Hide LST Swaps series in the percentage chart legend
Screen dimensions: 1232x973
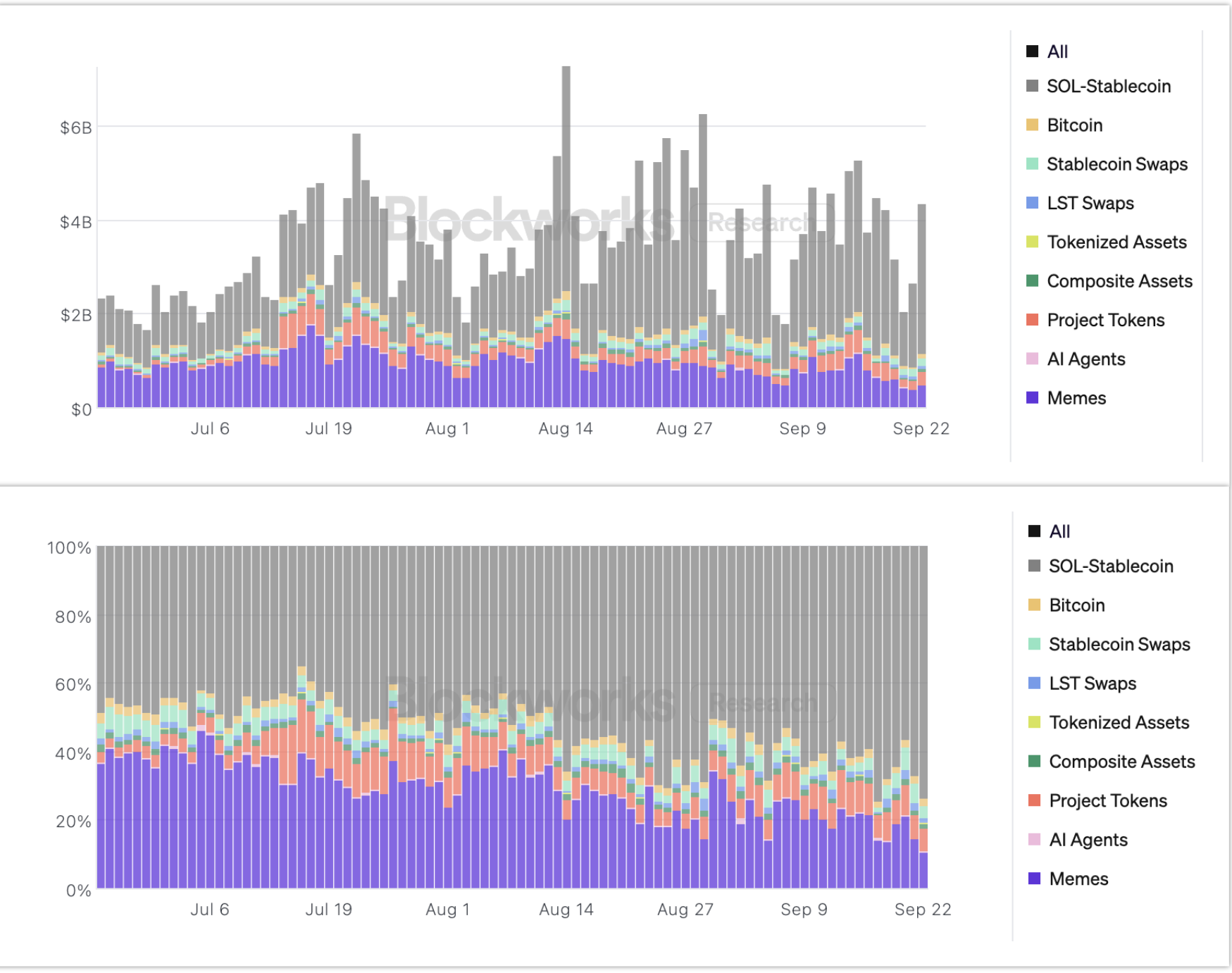coord(1092,683)
